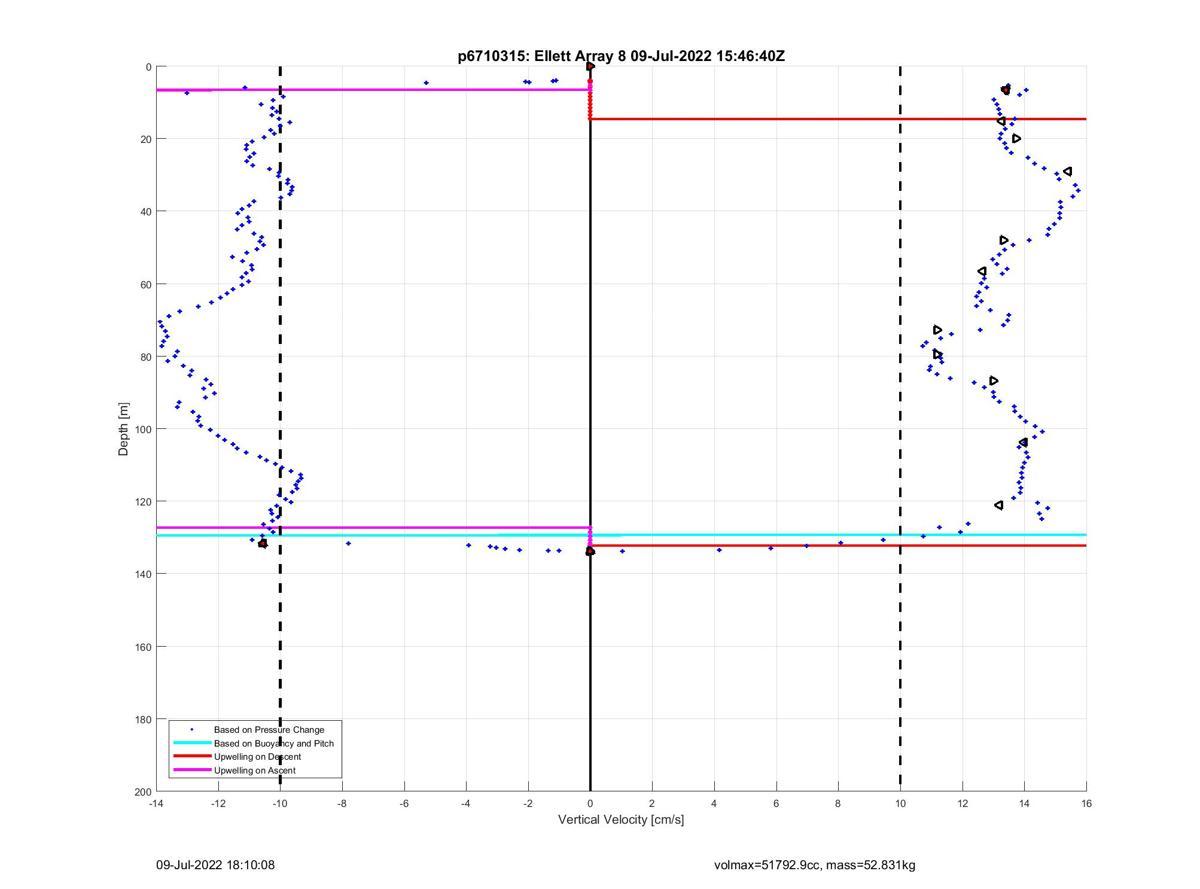Click legend entry 'Based on Pressure Change'
The height and width of the screenshot is (889, 1200).
coord(269,730)
